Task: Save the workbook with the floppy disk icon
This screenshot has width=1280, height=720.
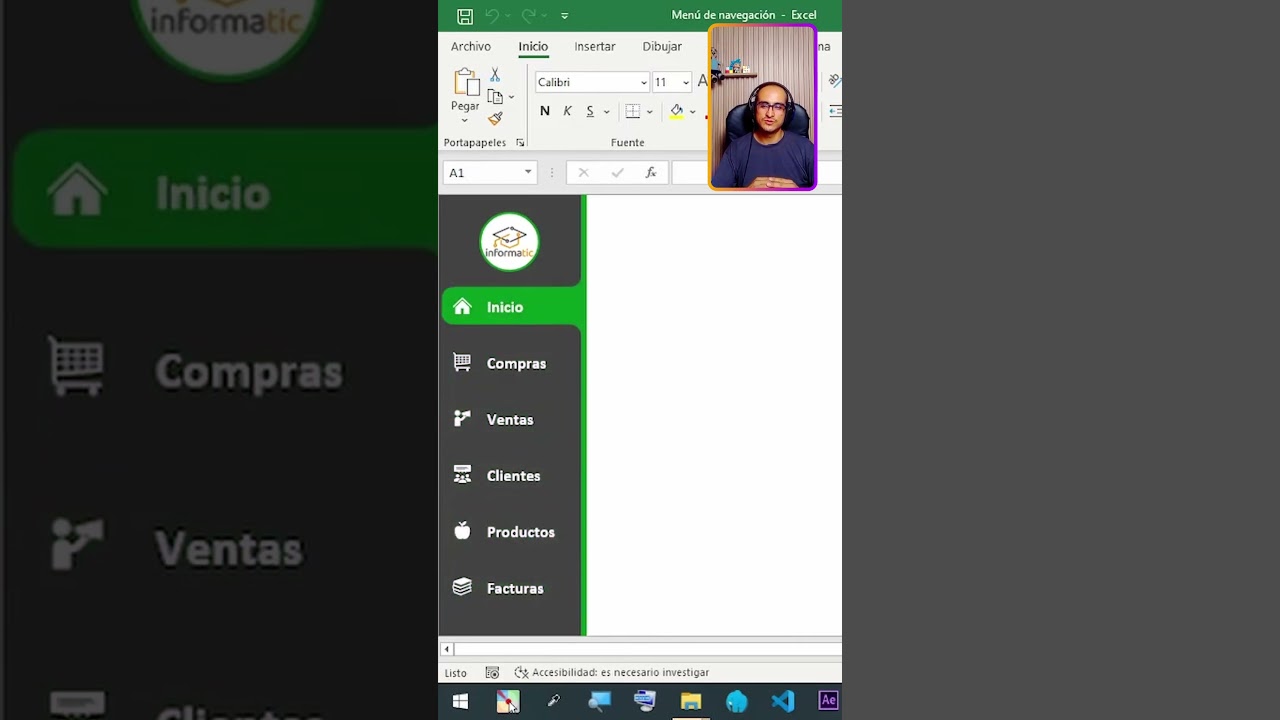Action: coord(465,16)
